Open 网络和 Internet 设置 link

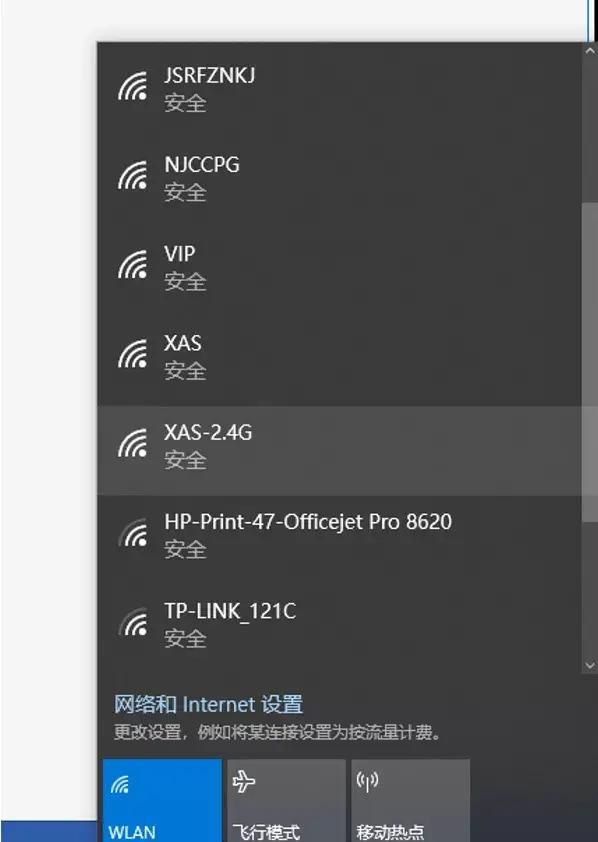(x=208, y=704)
